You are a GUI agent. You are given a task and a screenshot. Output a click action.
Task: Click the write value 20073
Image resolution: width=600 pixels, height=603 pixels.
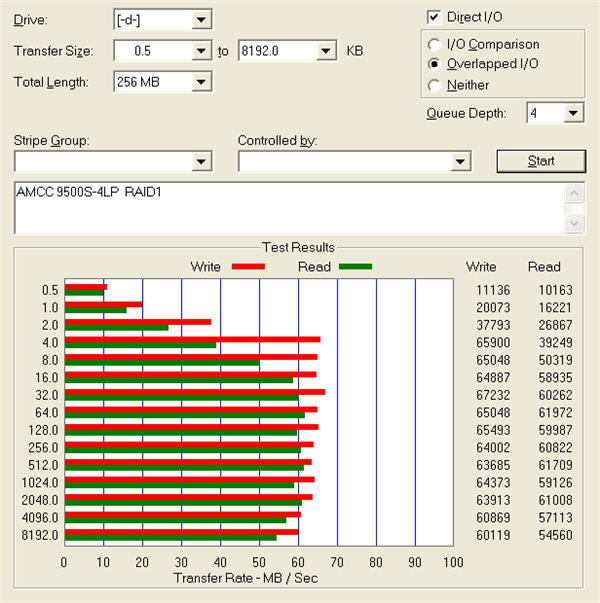[493, 308]
